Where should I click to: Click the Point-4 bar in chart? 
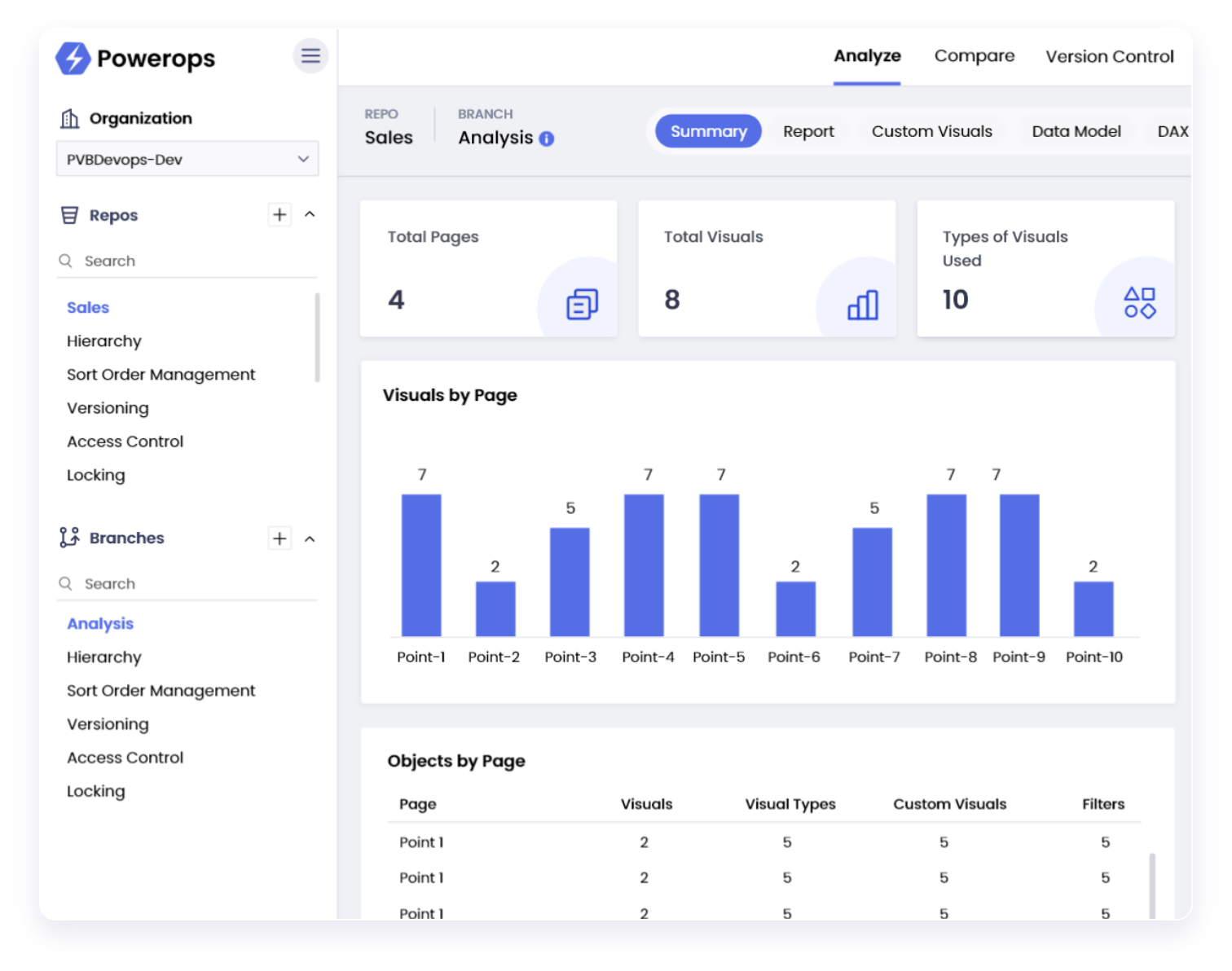[644, 565]
